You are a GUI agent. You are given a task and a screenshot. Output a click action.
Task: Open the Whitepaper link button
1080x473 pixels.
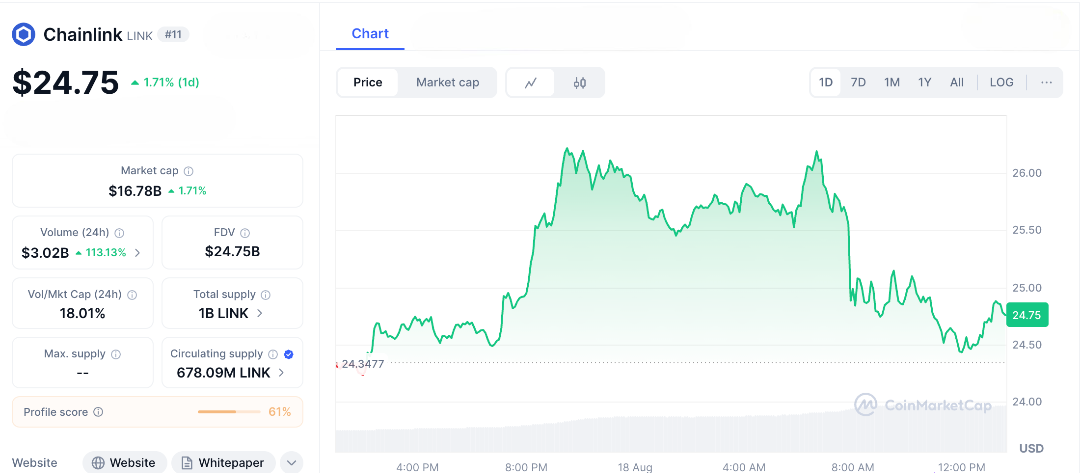pyautogui.click(x=223, y=463)
